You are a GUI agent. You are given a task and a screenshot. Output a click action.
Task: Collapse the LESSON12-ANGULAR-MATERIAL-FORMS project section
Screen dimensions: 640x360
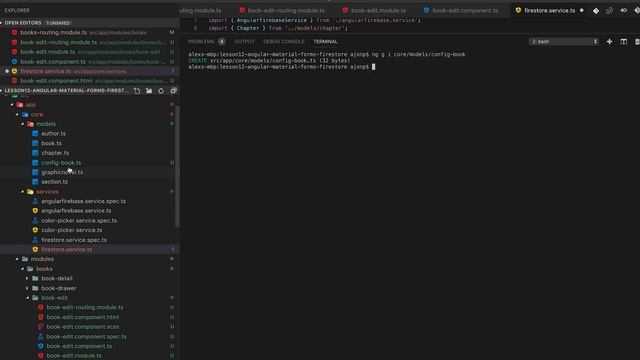(x=2, y=91)
